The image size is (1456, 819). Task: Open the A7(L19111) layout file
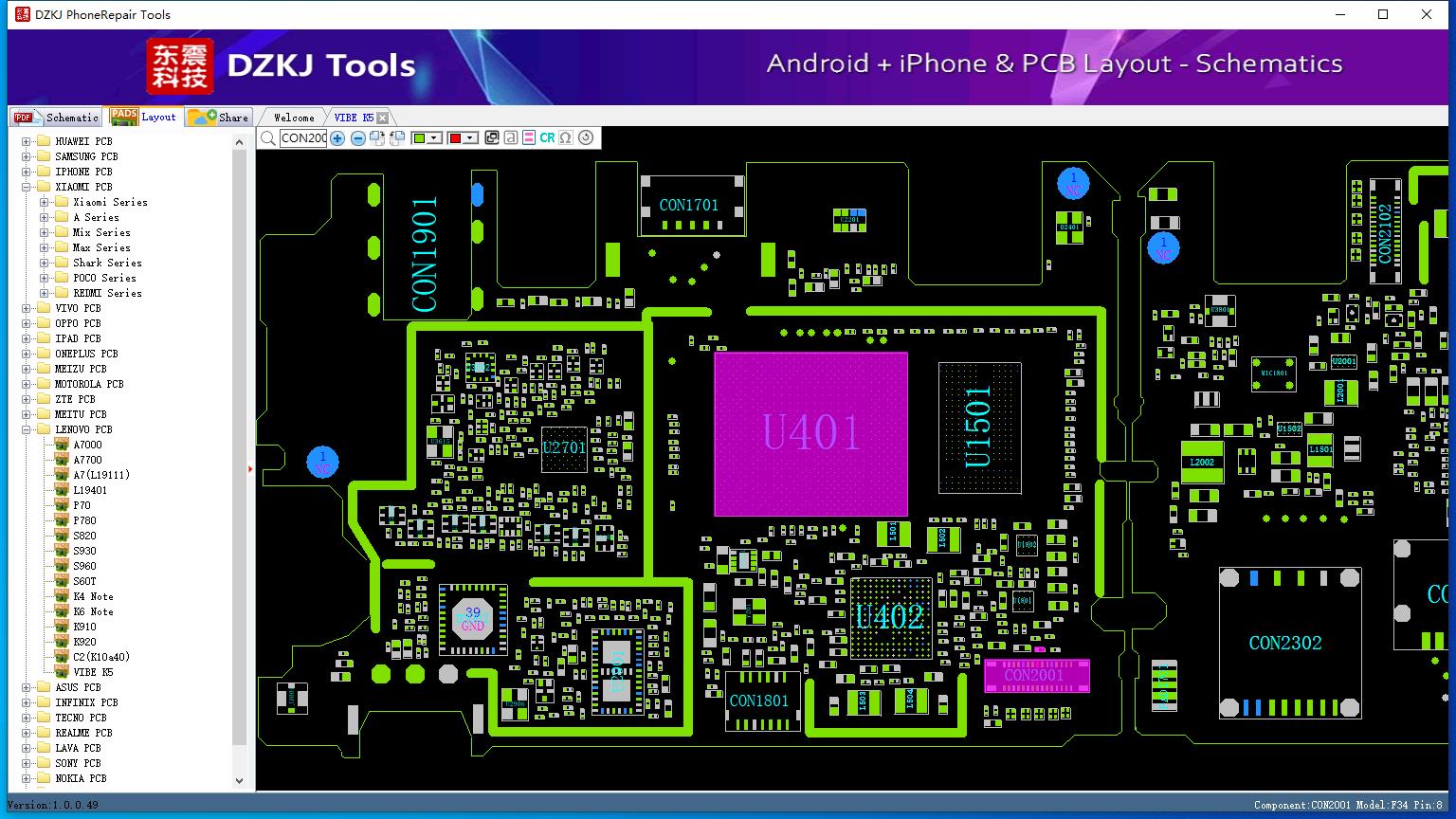pos(101,475)
